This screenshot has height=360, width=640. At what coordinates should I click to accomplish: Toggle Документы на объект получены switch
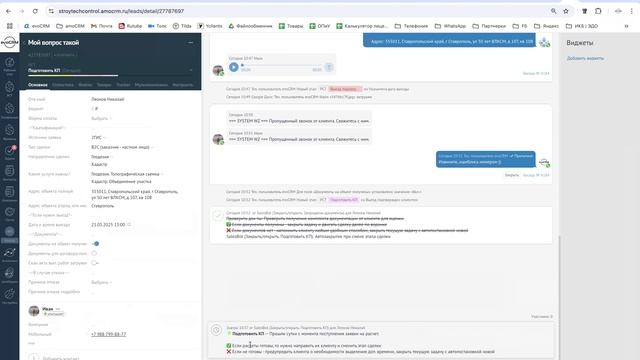[x=95, y=244]
